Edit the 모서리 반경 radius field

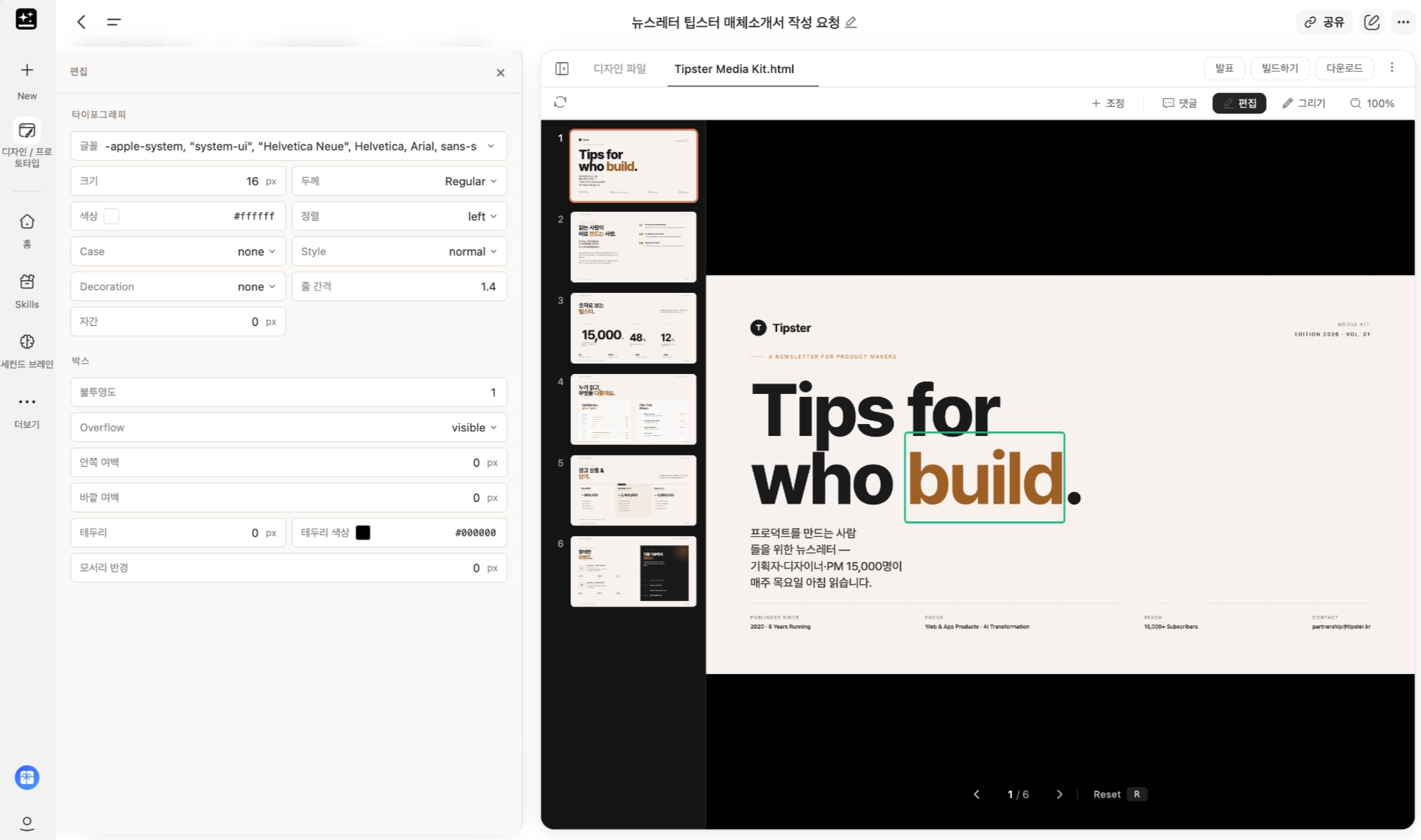288,568
